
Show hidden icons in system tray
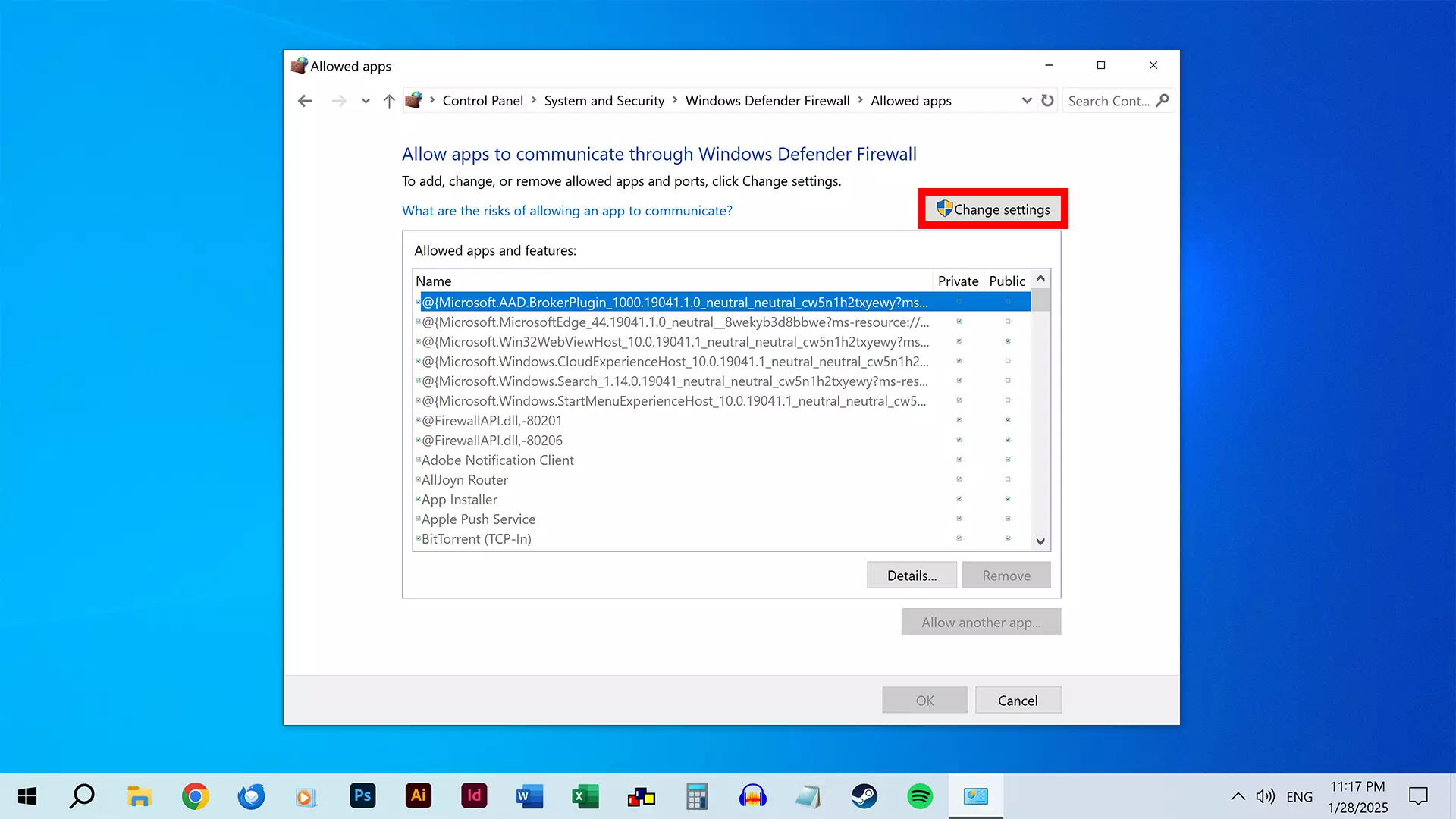pos(1238,796)
